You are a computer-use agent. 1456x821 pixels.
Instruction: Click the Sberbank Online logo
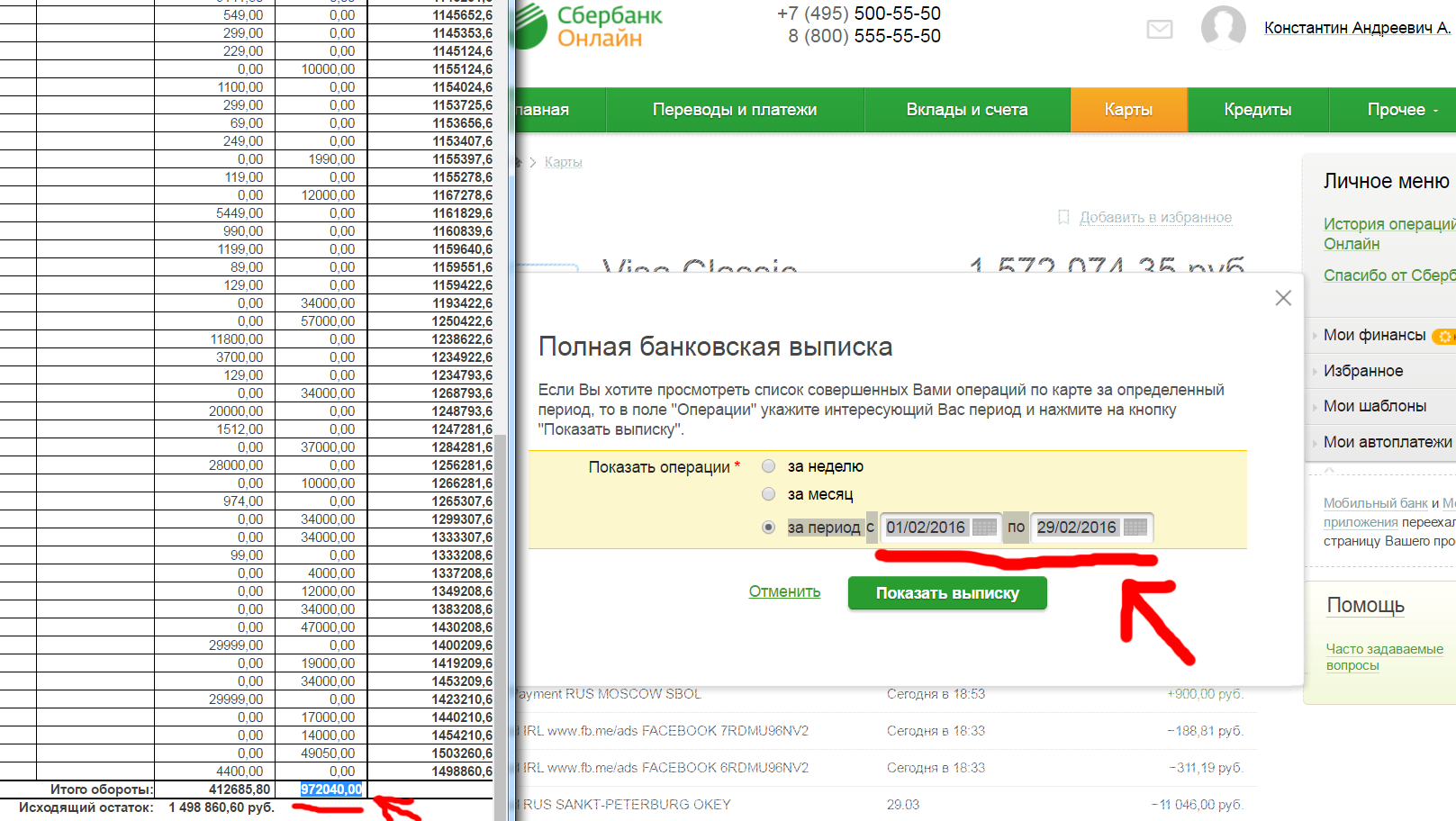[x=590, y=26]
